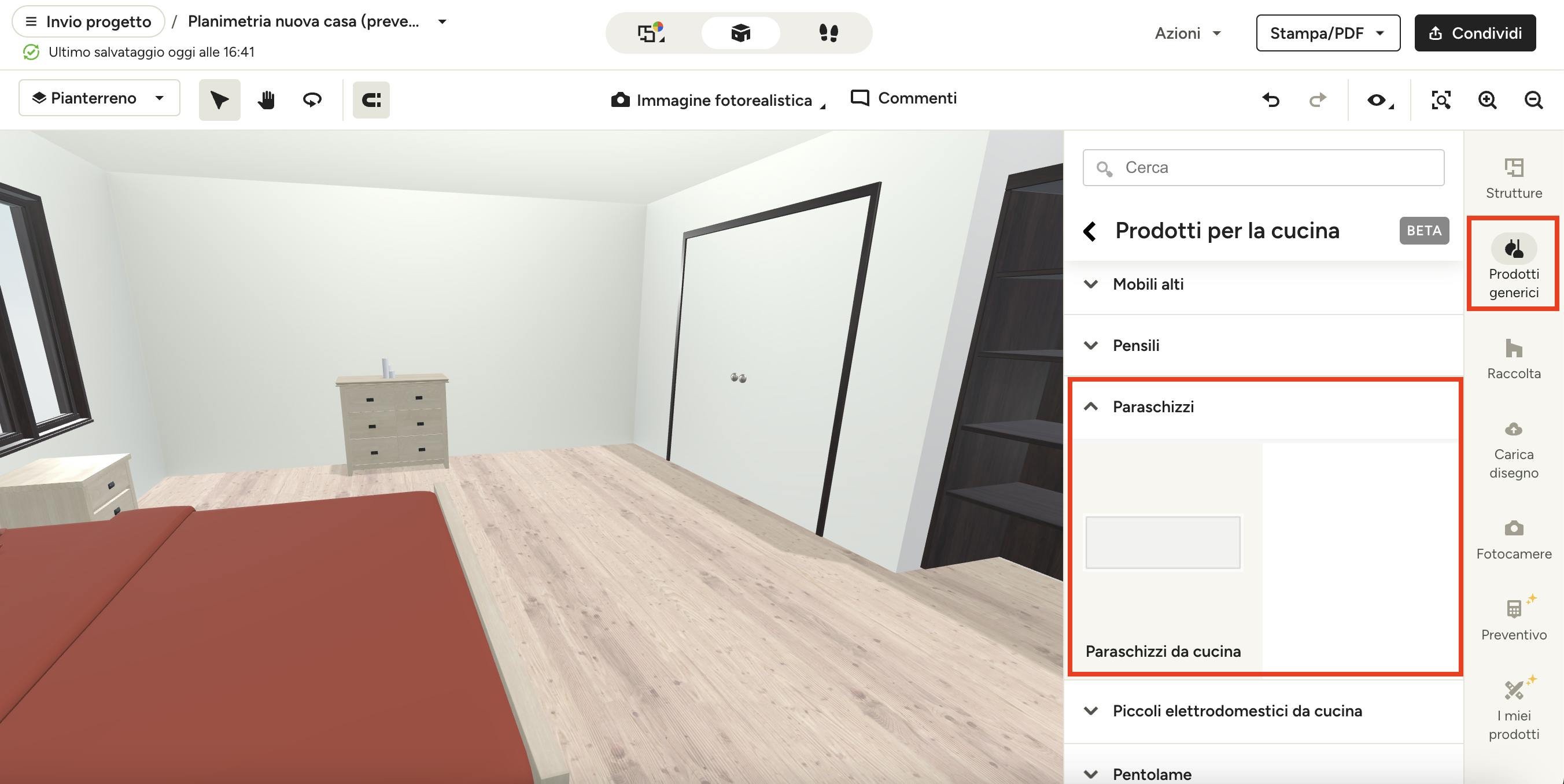
Task: Redo the last undone action
Action: click(x=1318, y=99)
